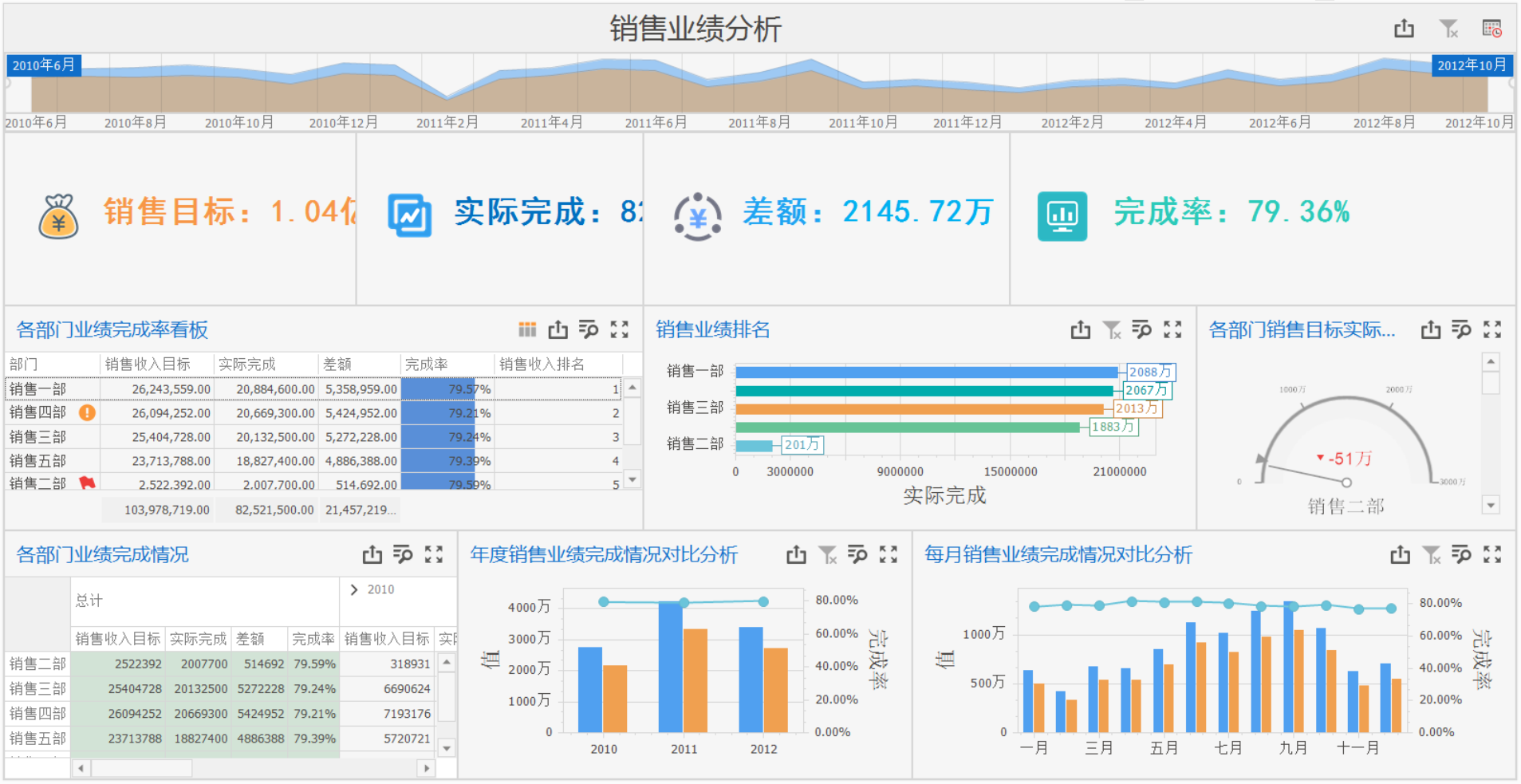
Task: Maximize the 各部门业绩完成情况 panel
Action: 434,554
